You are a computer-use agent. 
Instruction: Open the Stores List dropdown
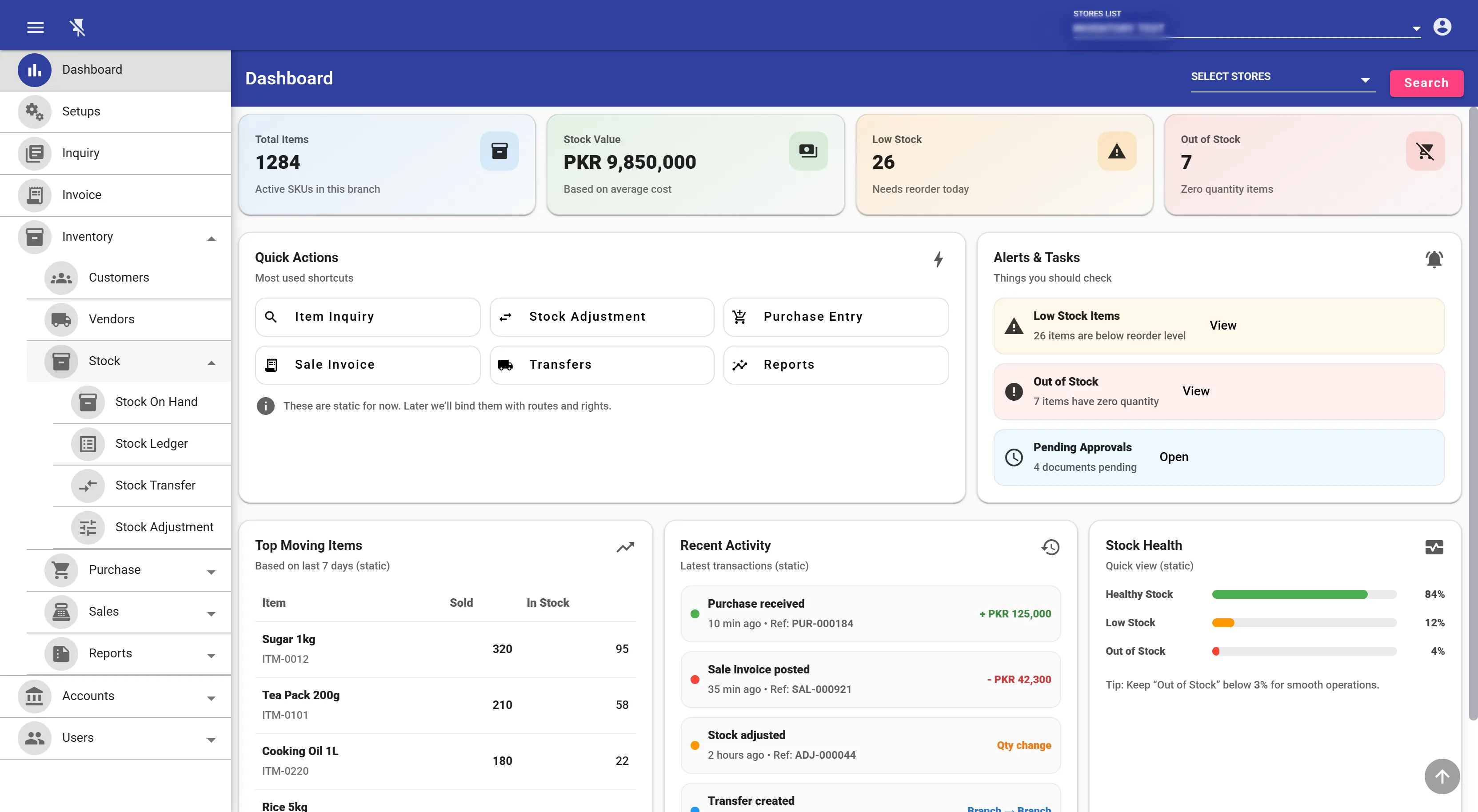pos(1246,28)
